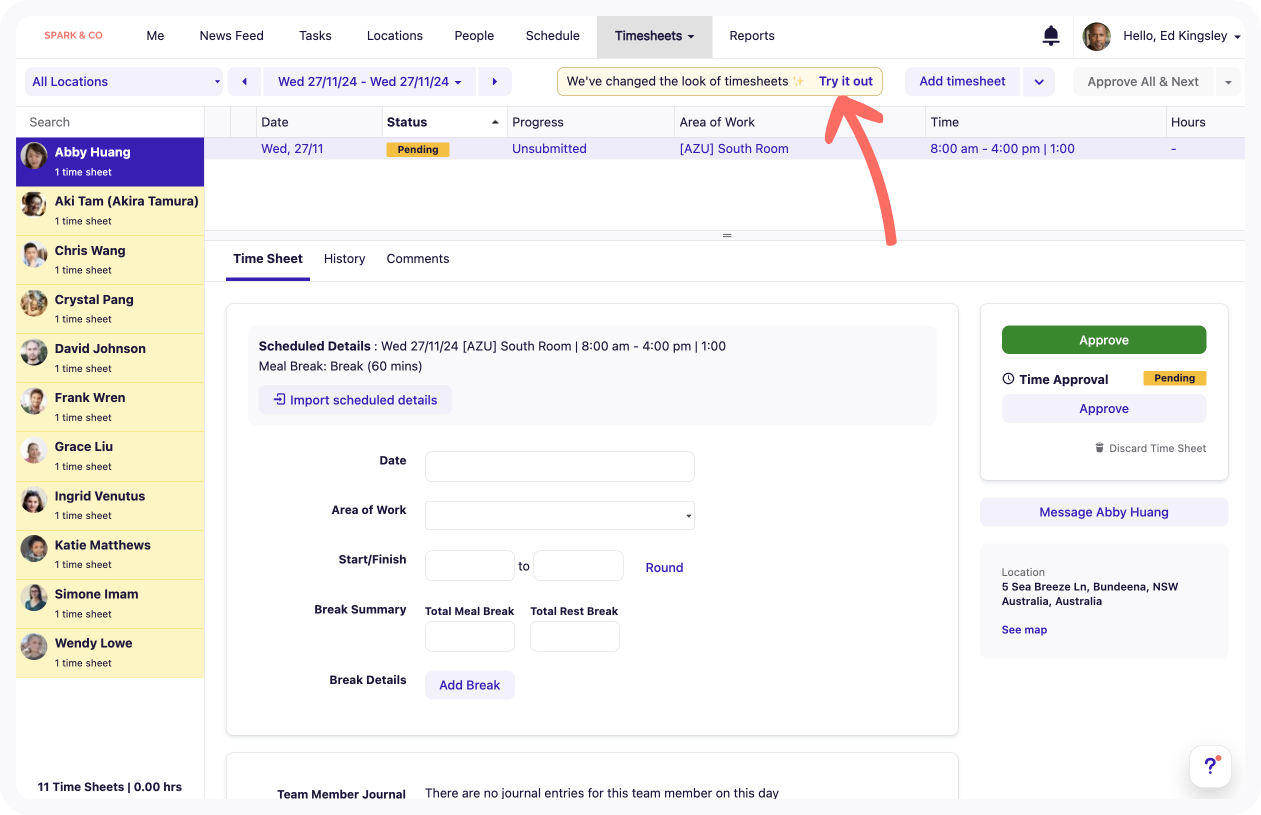Select Wendy Lowe in the staff list
The image size is (1261, 815).
(x=110, y=652)
